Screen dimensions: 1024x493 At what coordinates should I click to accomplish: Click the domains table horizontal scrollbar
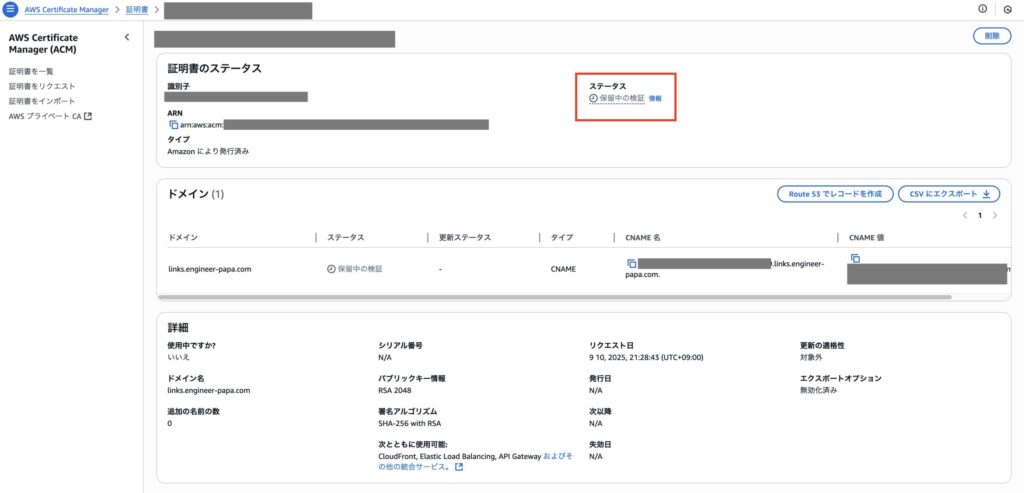(554, 297)
